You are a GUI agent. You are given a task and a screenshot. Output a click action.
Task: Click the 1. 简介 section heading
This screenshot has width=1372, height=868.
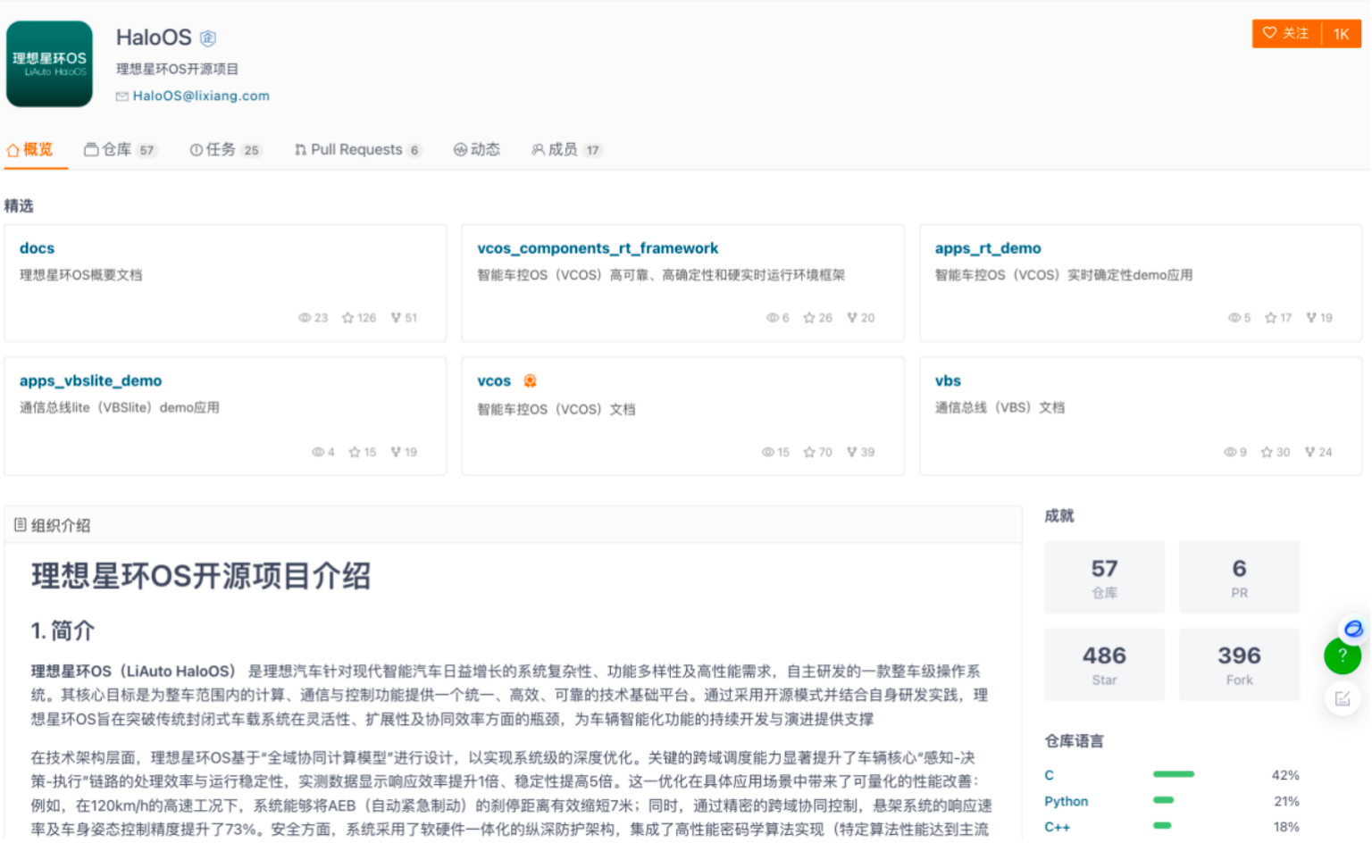coord(63,630)
